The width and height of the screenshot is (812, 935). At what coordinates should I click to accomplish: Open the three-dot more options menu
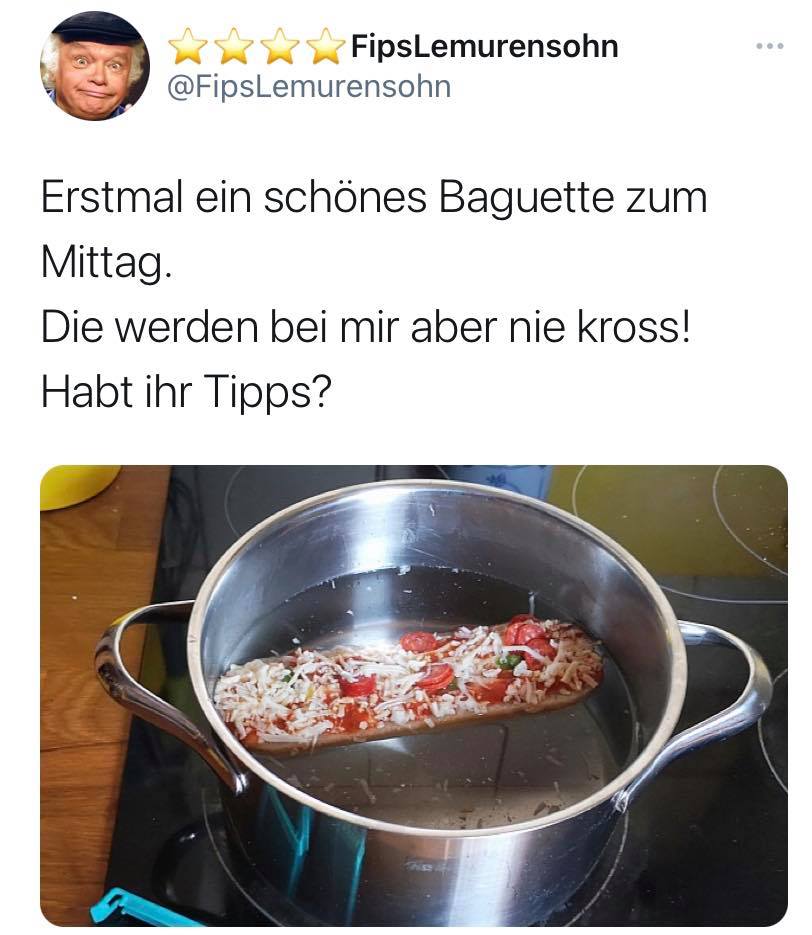pyautogui.click(x=769, y=46)
